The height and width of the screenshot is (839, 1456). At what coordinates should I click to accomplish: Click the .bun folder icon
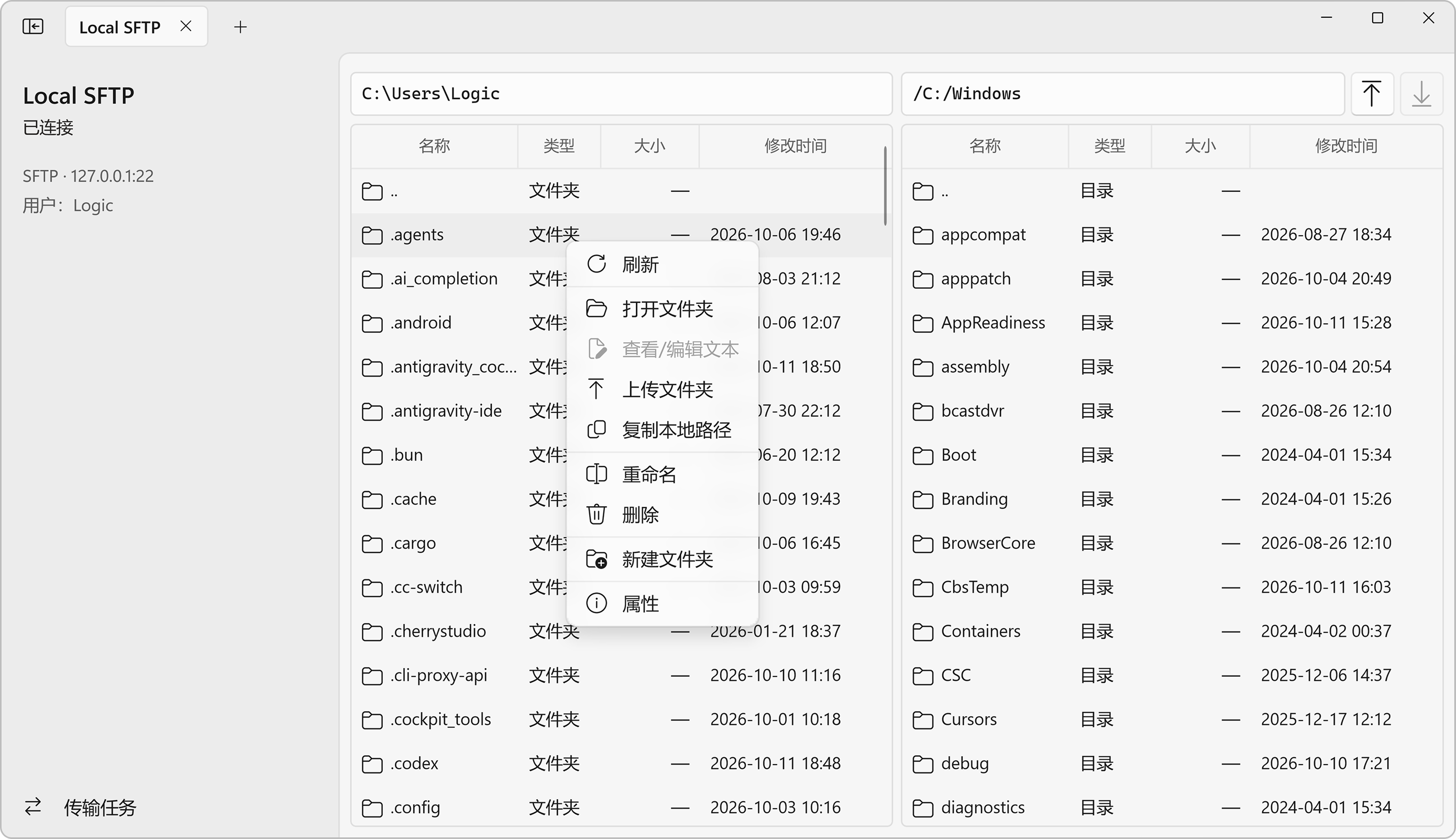click(x=372, y=456)
